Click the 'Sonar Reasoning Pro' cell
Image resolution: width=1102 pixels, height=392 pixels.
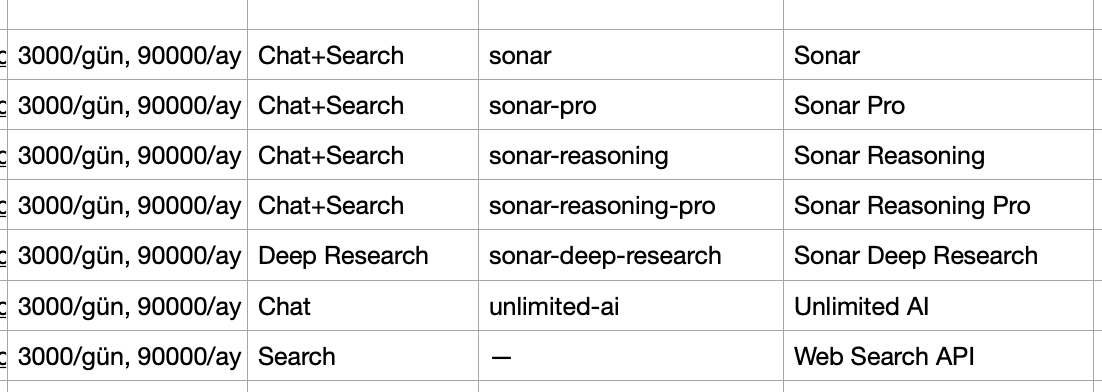(938, 204)
